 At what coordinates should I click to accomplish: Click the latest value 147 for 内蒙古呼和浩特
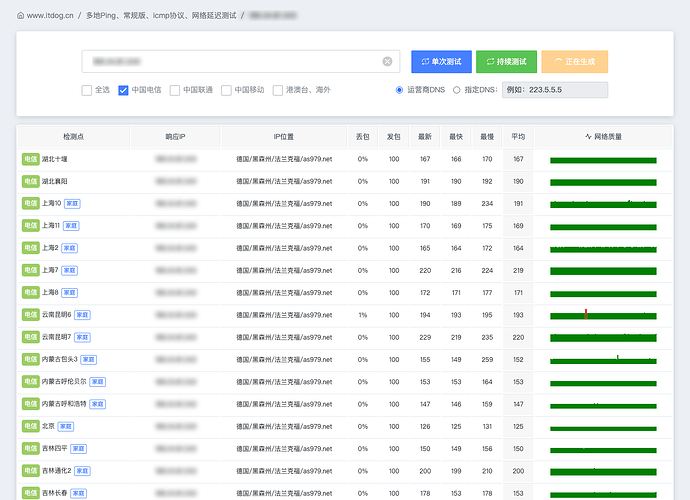point(425,404)
